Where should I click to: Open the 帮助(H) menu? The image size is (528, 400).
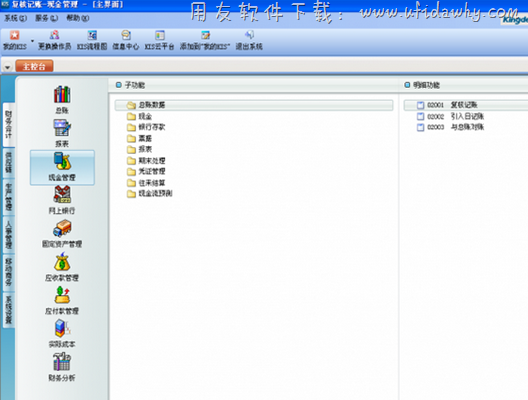[x=77, y=18]
